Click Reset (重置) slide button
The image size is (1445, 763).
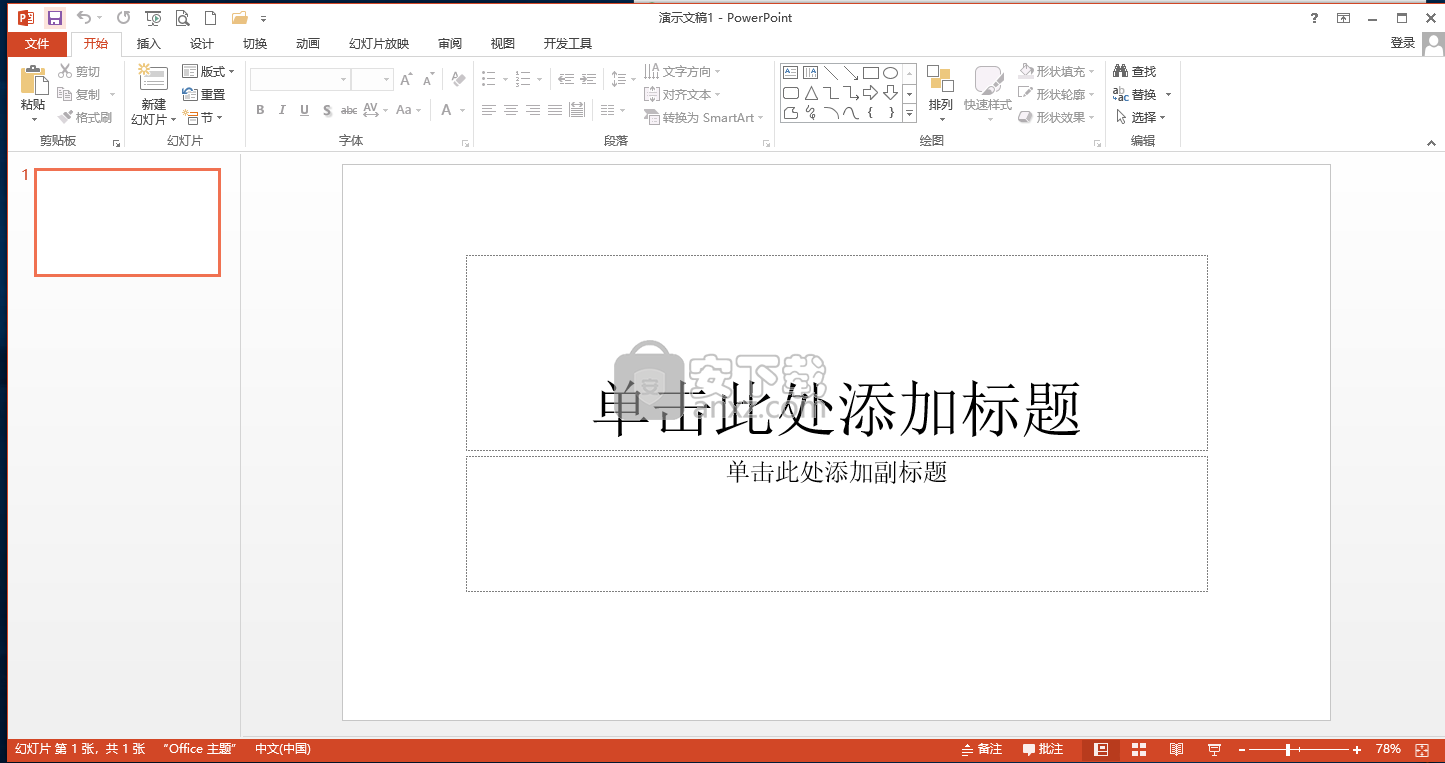[204, 94]
